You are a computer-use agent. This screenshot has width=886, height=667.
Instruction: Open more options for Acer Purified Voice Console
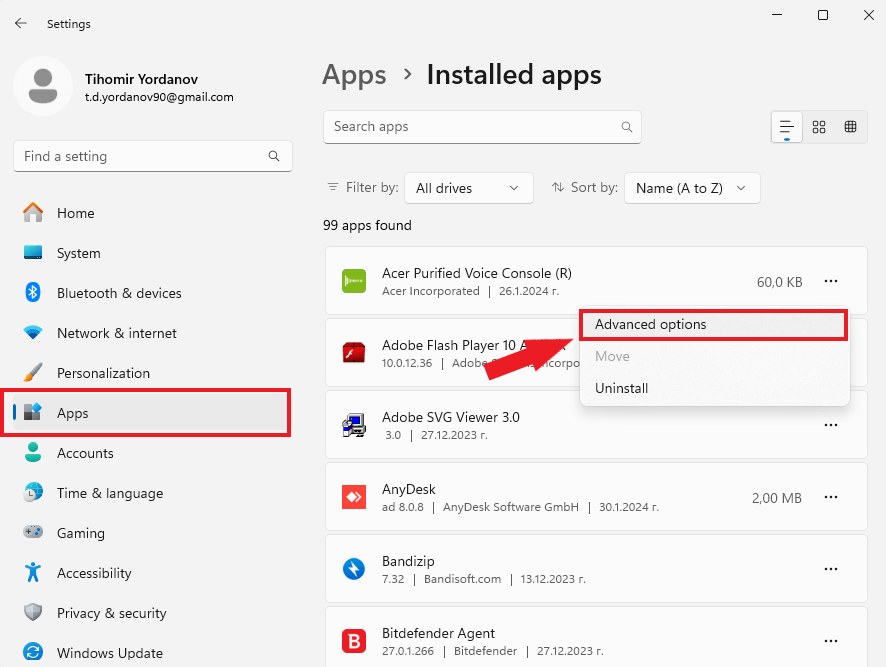(x=831, y=281)
